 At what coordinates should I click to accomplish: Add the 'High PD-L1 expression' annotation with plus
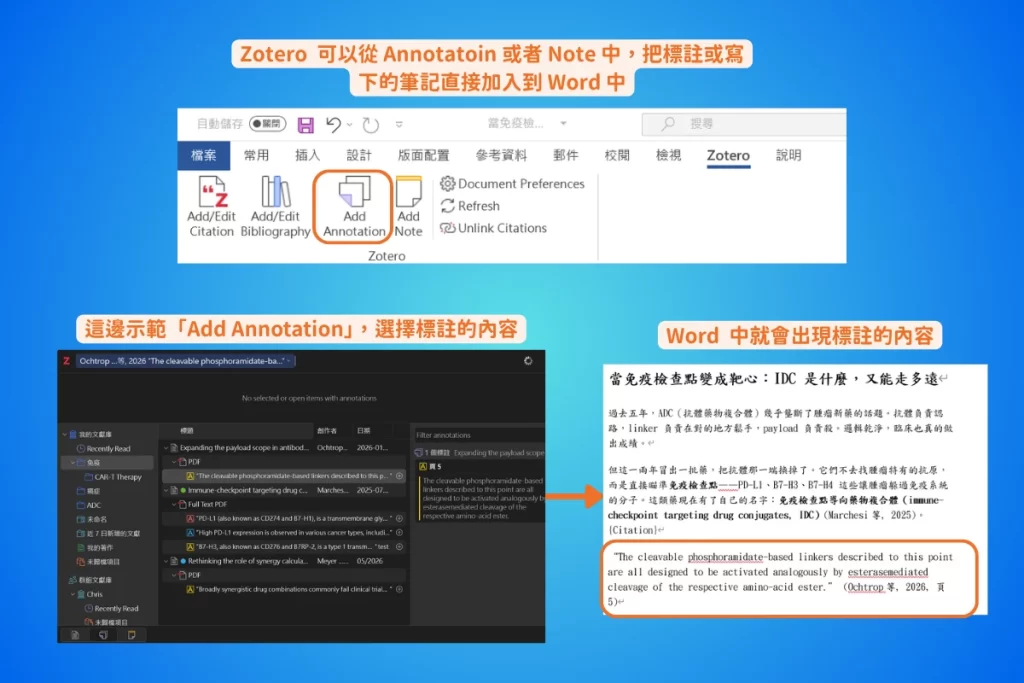point(399,532)
